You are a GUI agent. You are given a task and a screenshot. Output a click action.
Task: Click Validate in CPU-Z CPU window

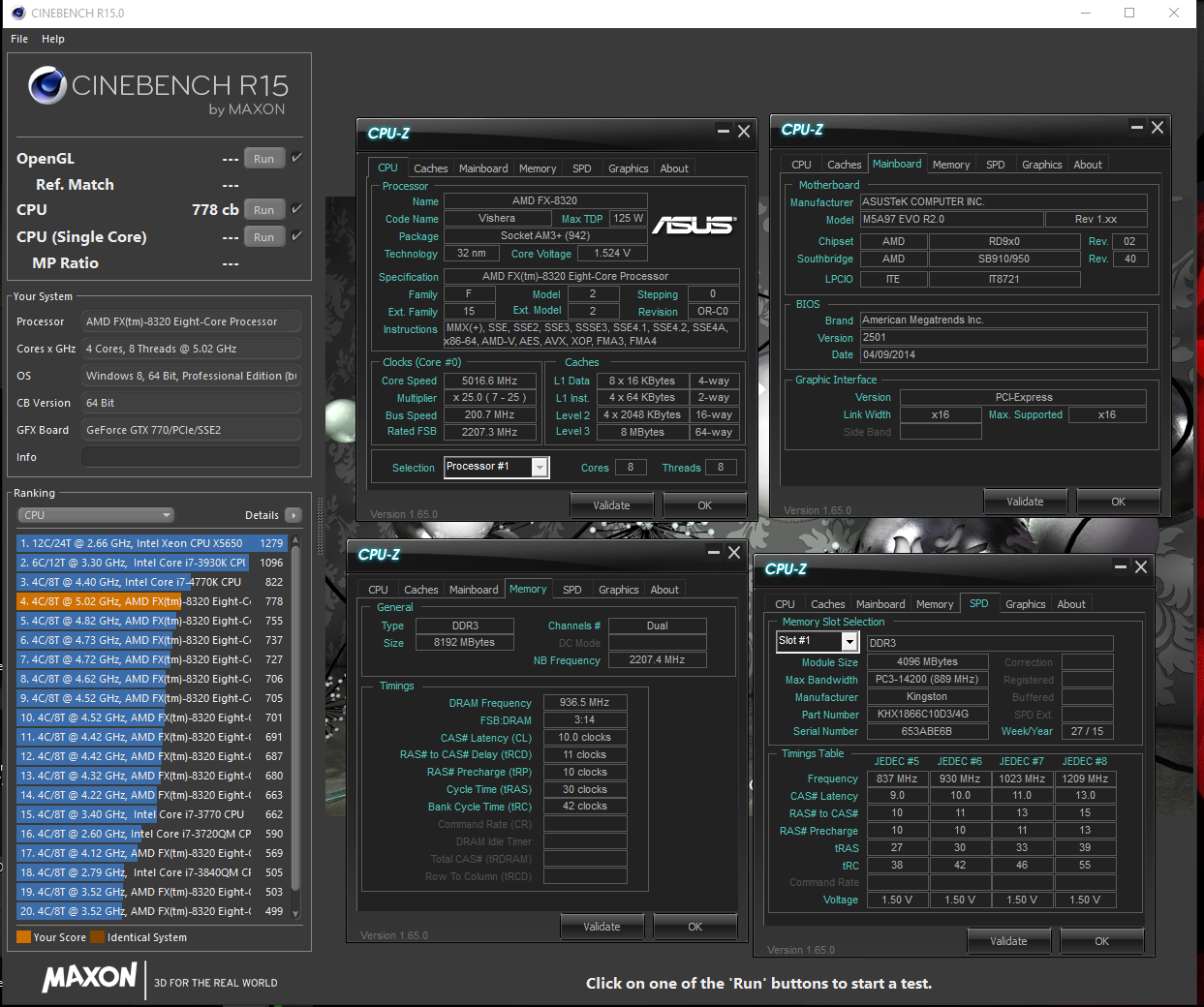611,505
